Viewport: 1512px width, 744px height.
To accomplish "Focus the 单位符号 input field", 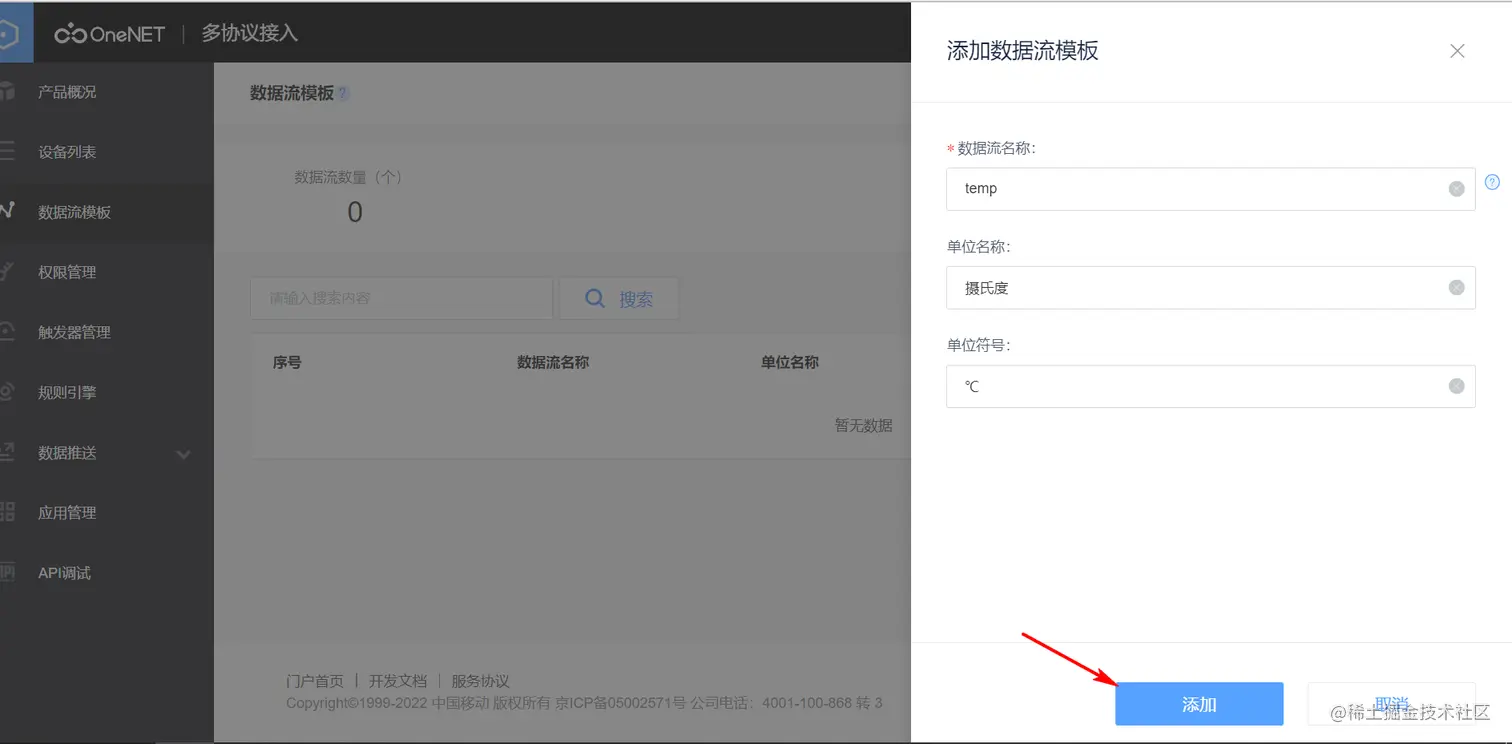I will [x=1210, y=386].
